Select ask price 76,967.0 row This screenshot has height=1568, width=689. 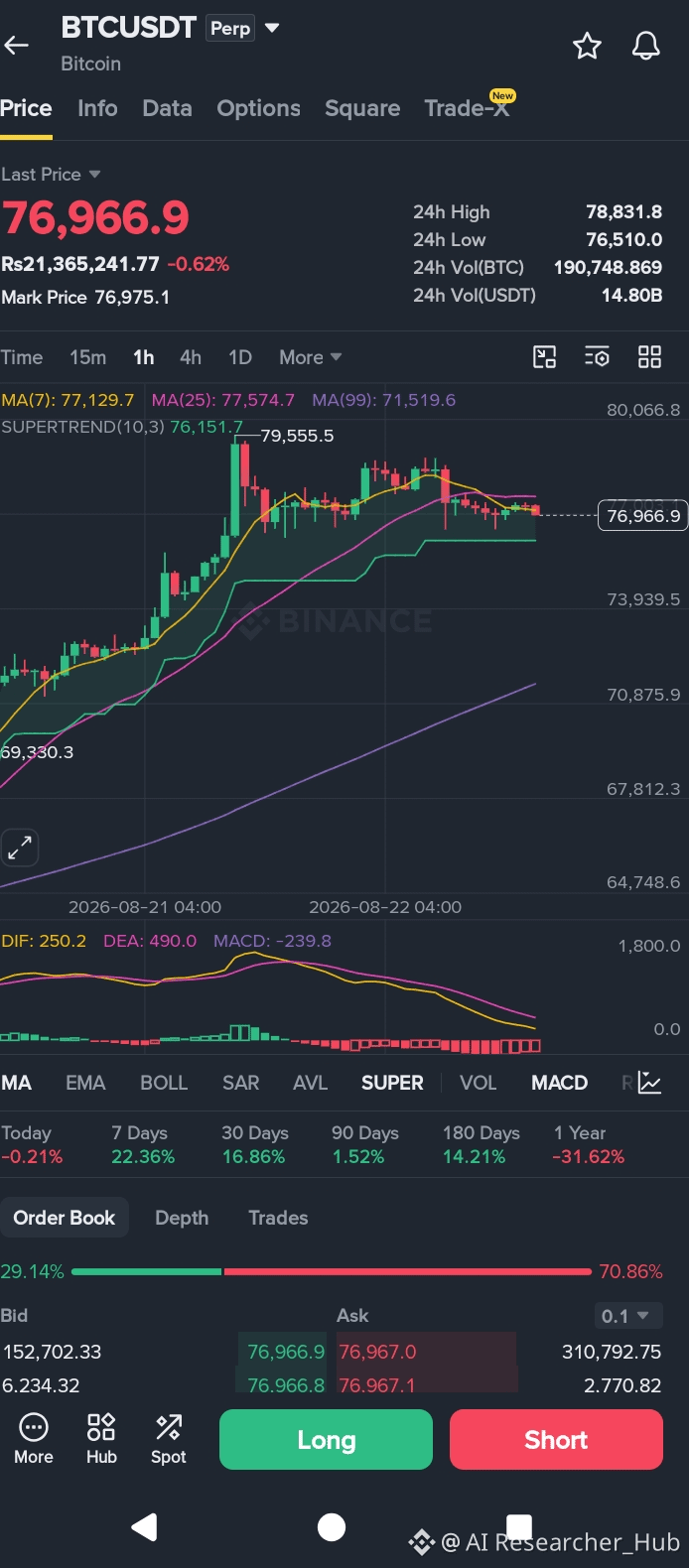tap(499, 1352)
